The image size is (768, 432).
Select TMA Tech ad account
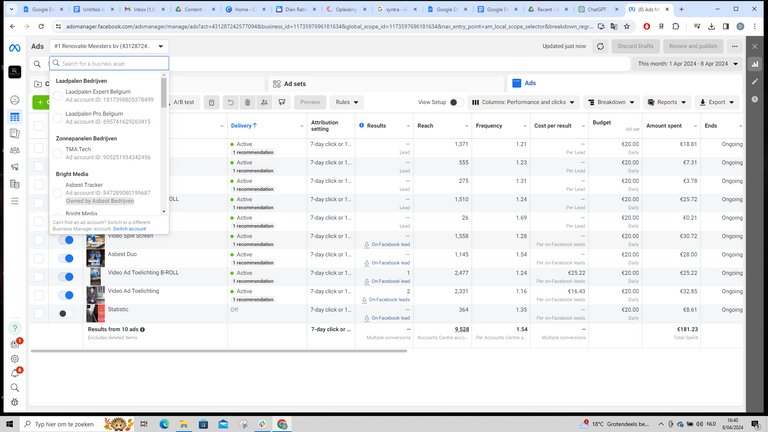point(100,153)
